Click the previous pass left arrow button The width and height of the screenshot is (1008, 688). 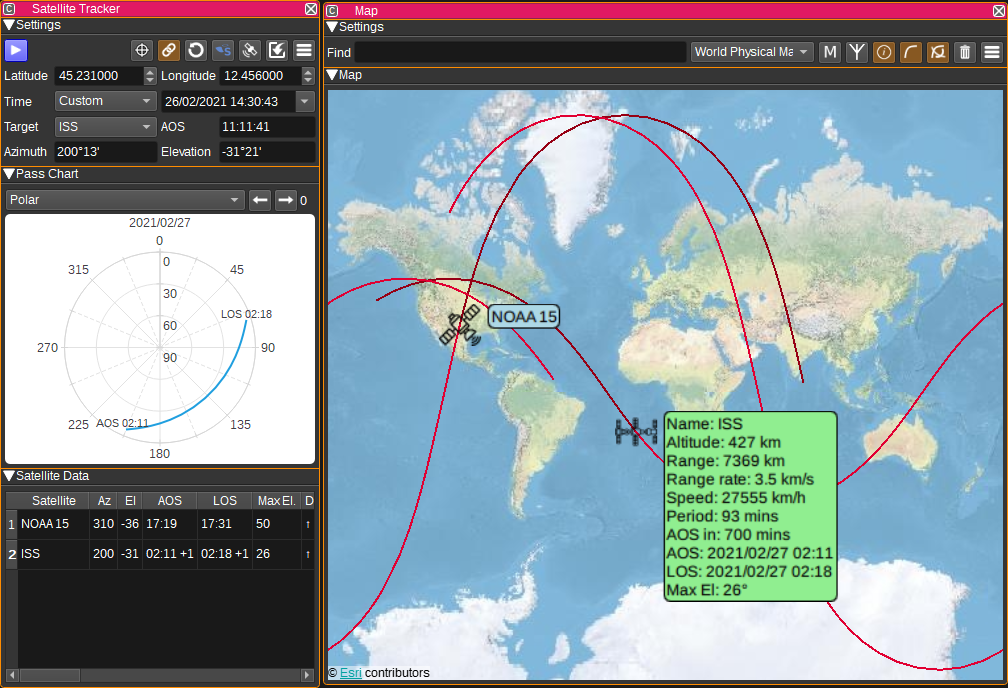[260, 200]
